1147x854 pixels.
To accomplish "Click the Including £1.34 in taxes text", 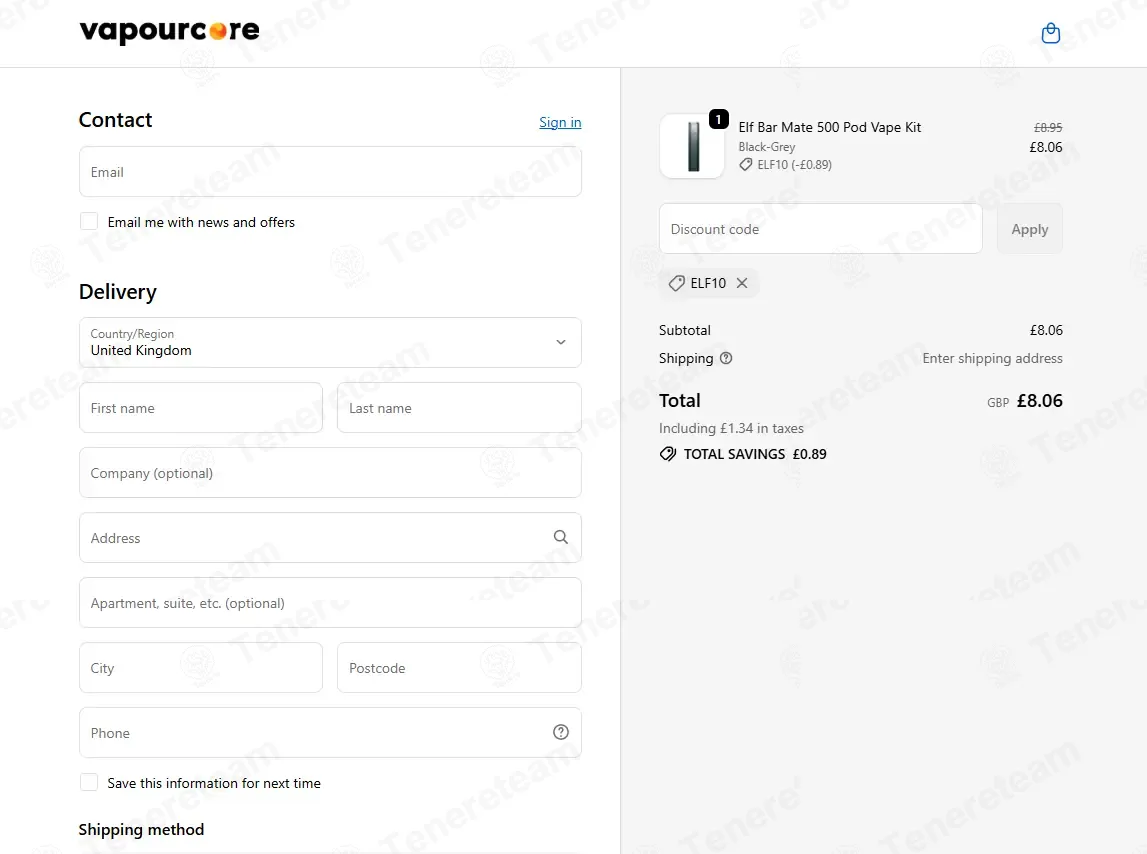I will (731, 428).
